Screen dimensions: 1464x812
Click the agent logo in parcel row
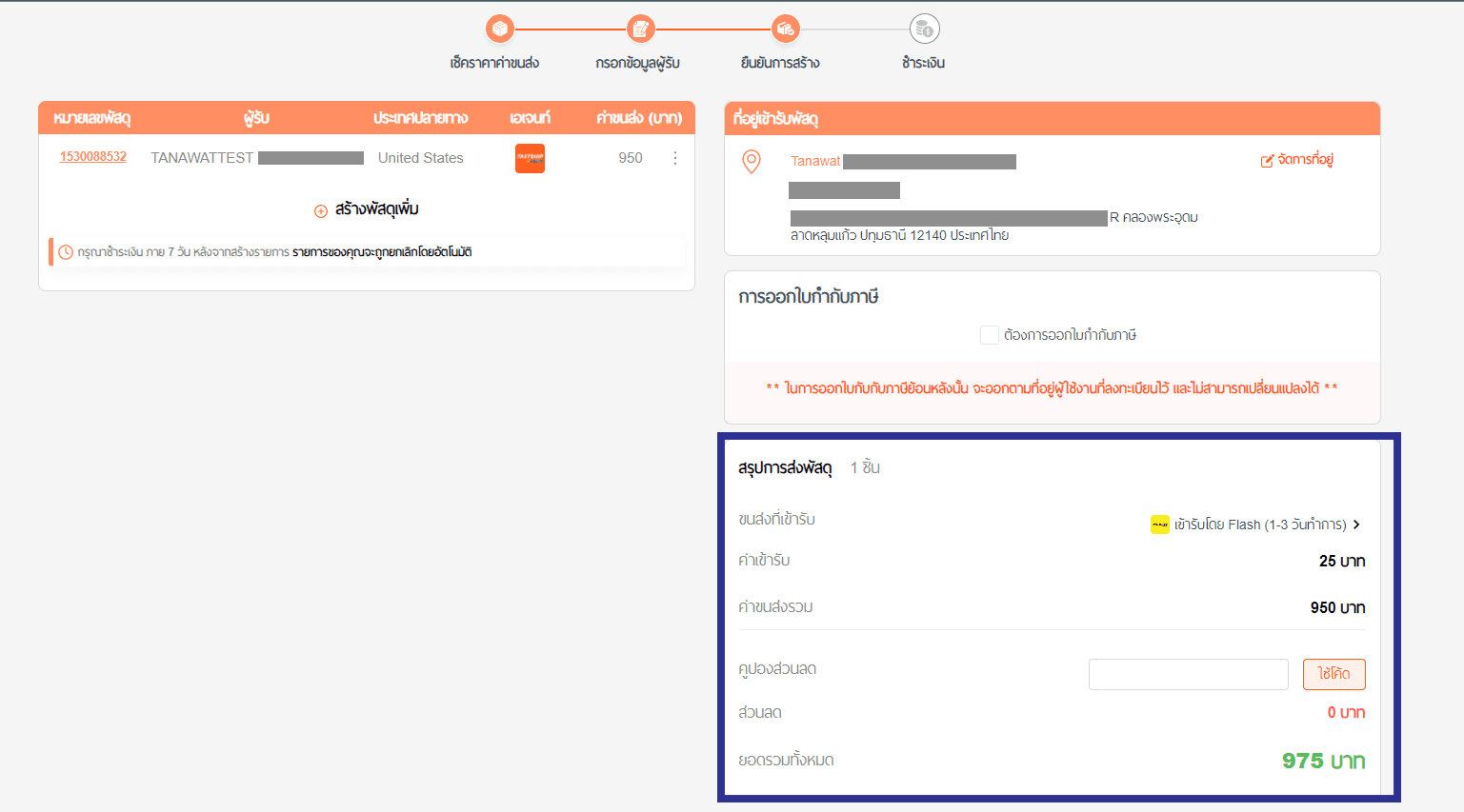pyautogui.click(x=530, y=158)
